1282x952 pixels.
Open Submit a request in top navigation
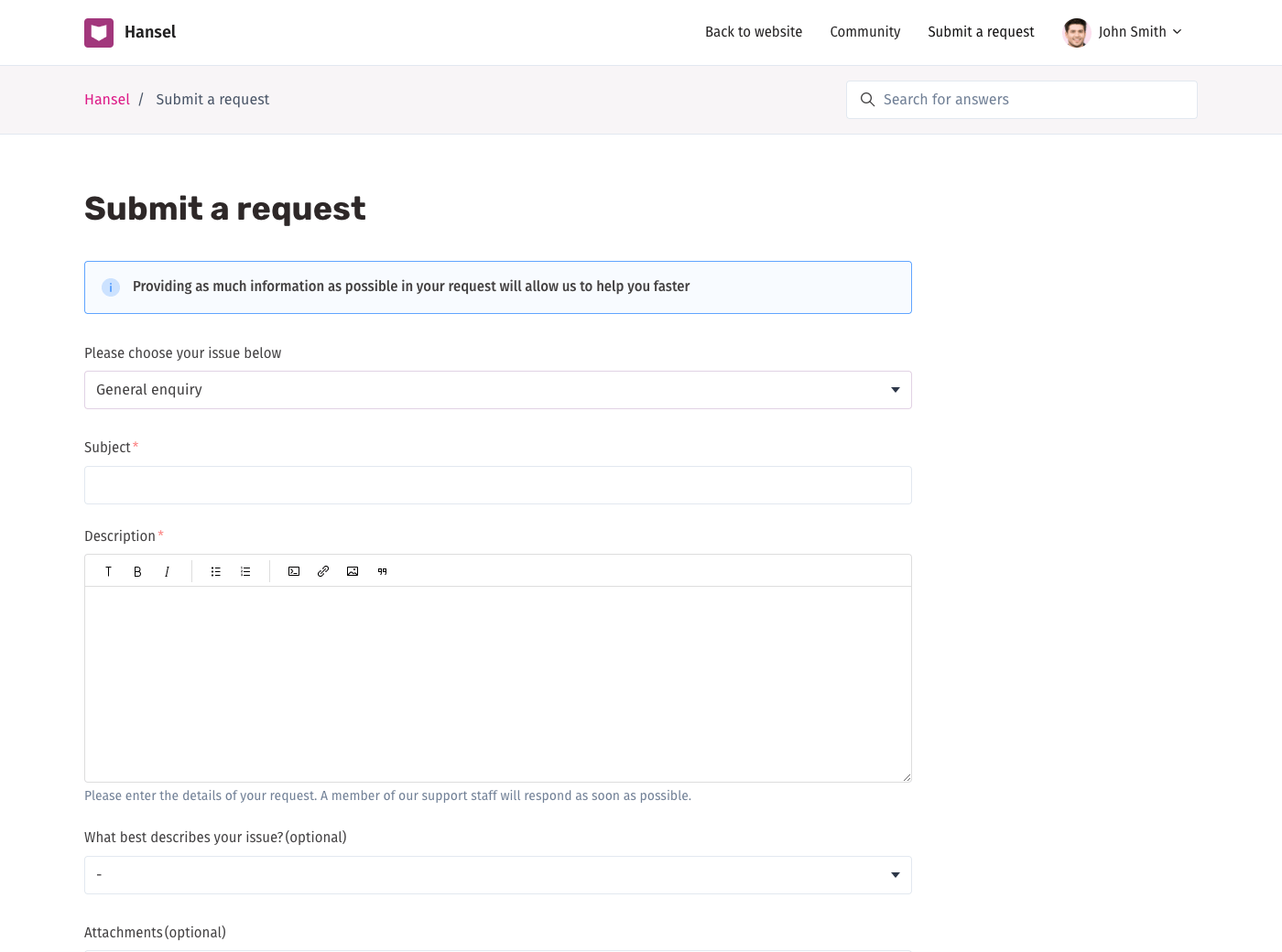pyautogui.click(x=981, y=32)
